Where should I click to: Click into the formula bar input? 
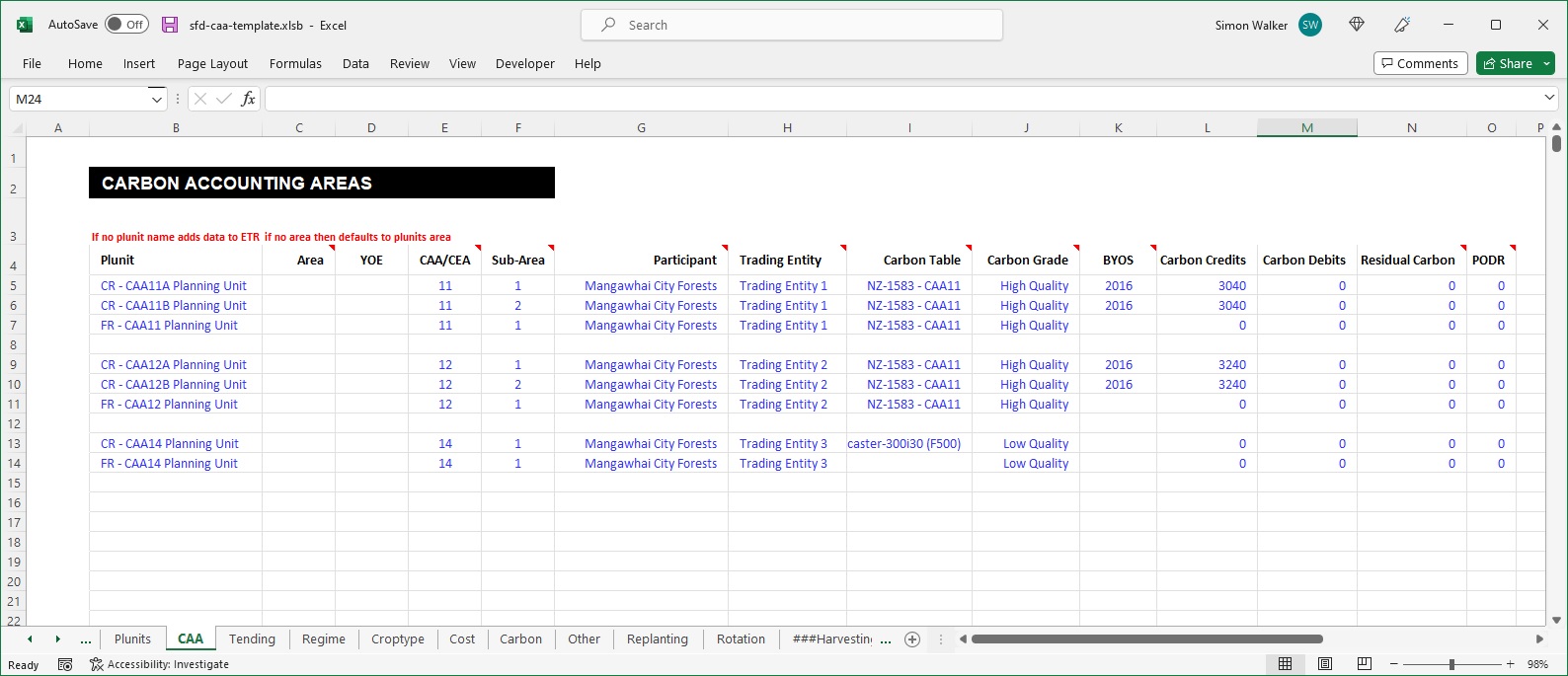pyautogui.click(x=902, y=99)
